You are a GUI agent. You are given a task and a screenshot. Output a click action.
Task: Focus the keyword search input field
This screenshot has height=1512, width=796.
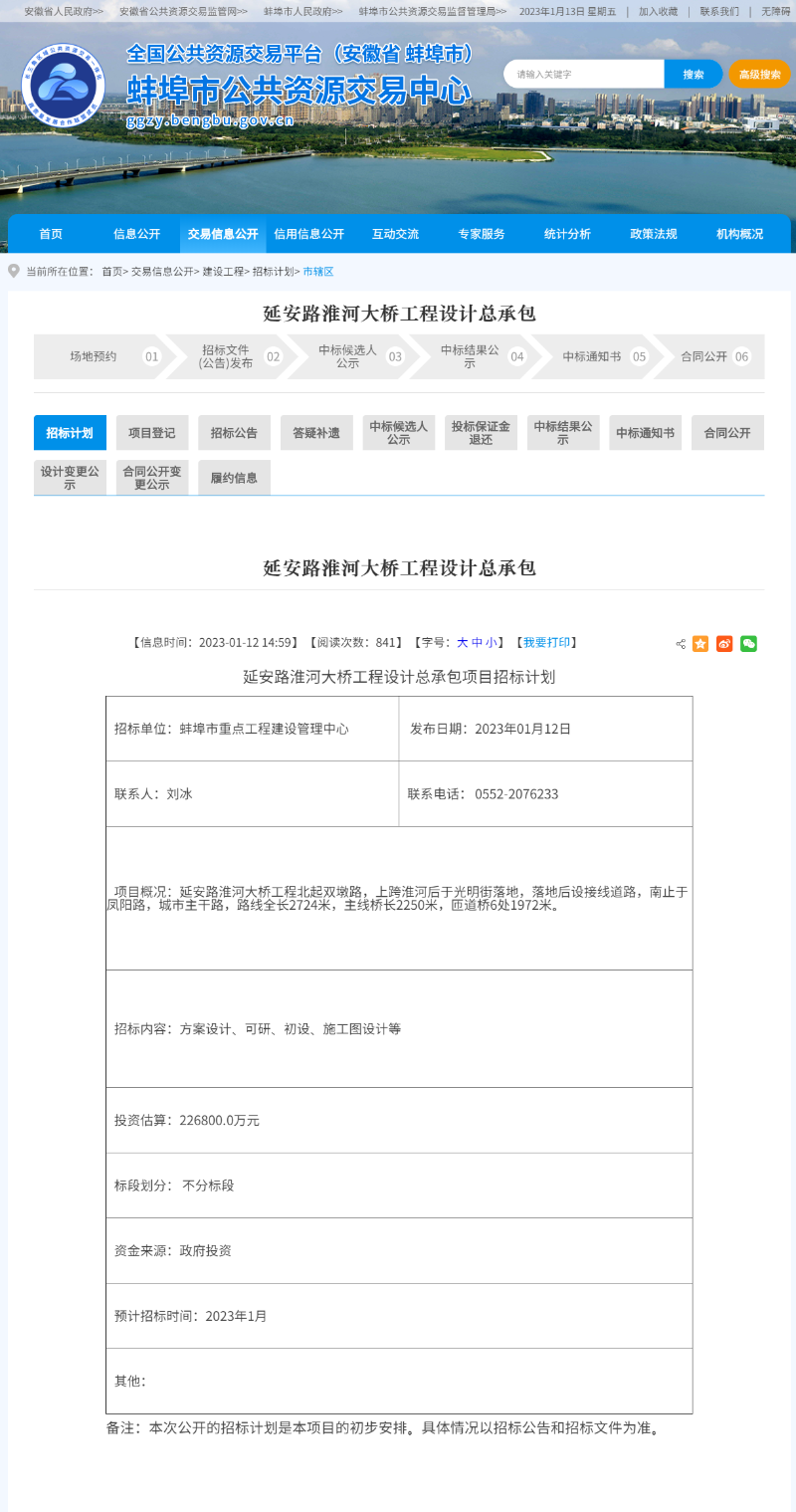click(585, 75)
